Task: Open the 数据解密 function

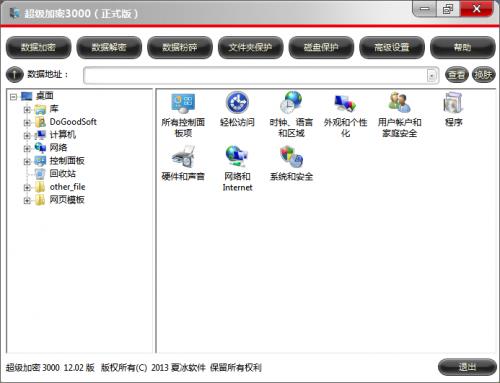Action: 109,48
